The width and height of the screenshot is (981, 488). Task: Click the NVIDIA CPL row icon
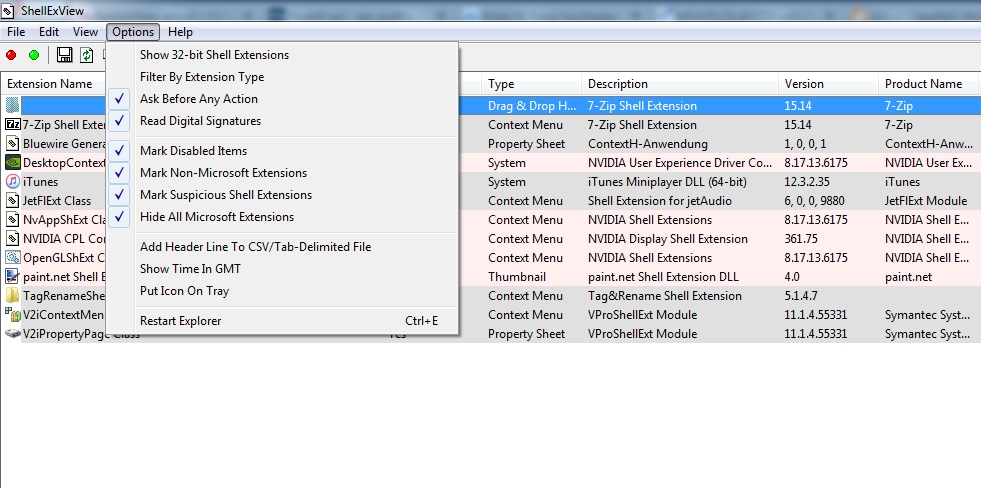13,238
